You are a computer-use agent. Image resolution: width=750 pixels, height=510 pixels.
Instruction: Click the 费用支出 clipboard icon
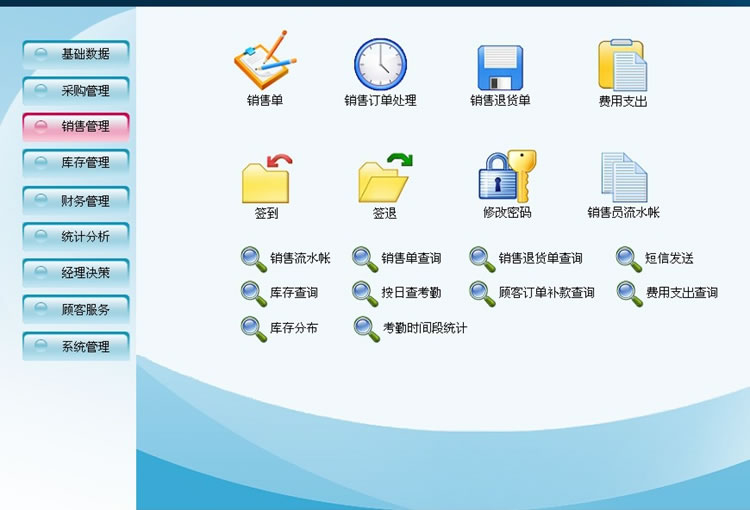coord(623,65)
